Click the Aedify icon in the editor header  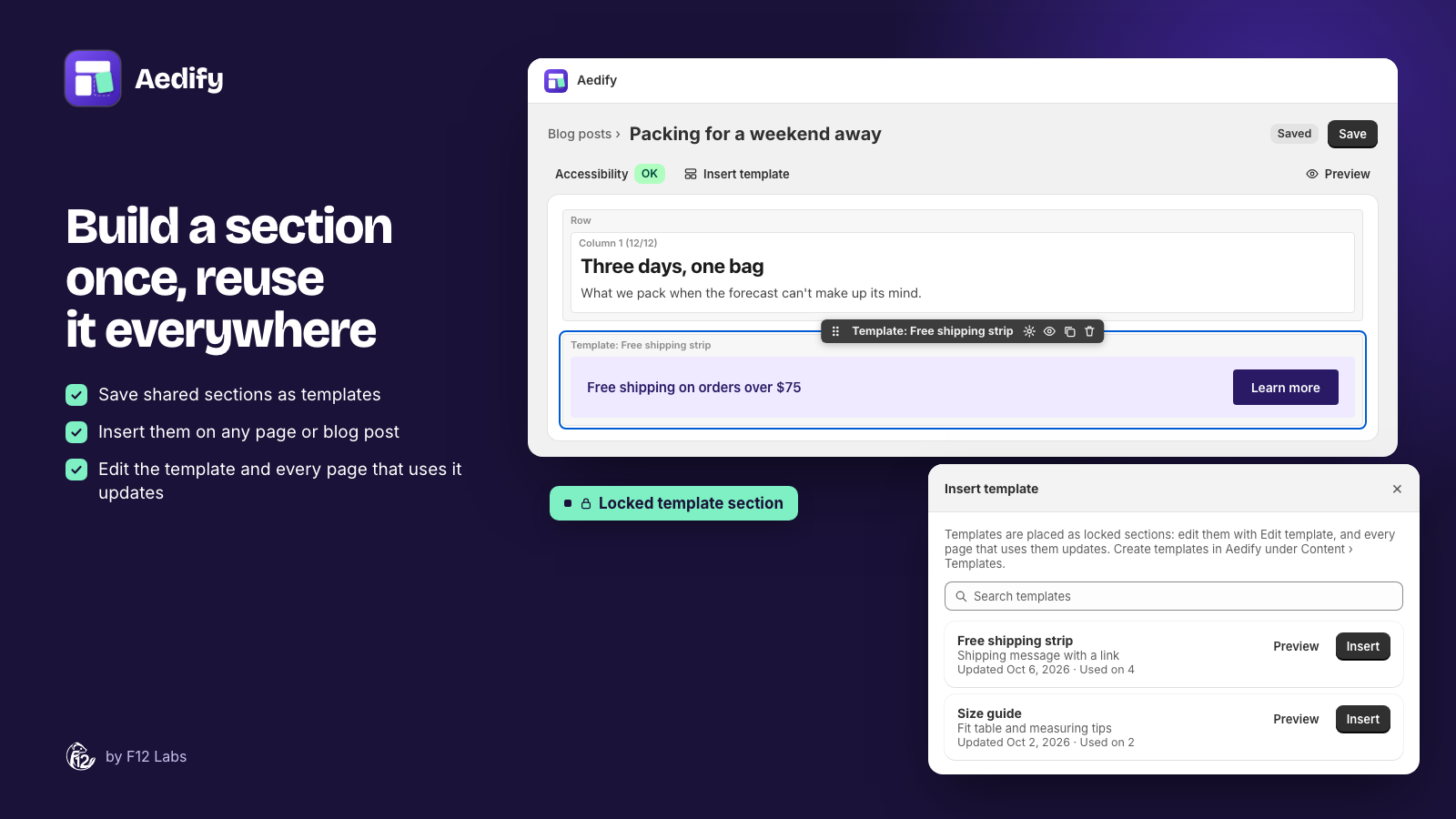556,81
